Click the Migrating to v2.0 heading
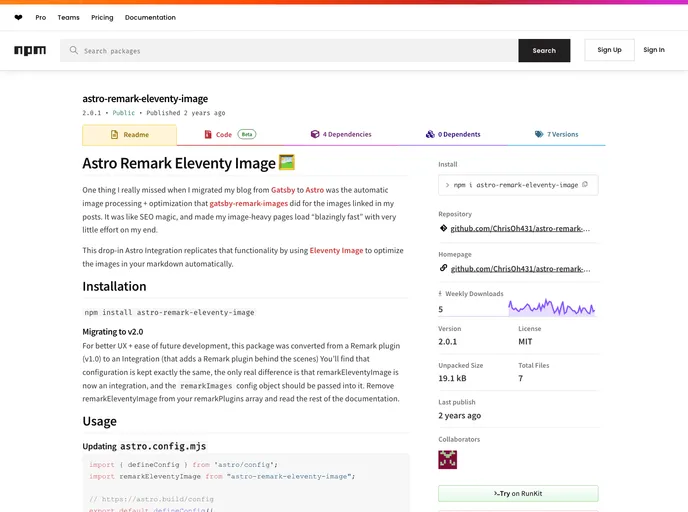The image size is (688, 512). coord(113,332)
